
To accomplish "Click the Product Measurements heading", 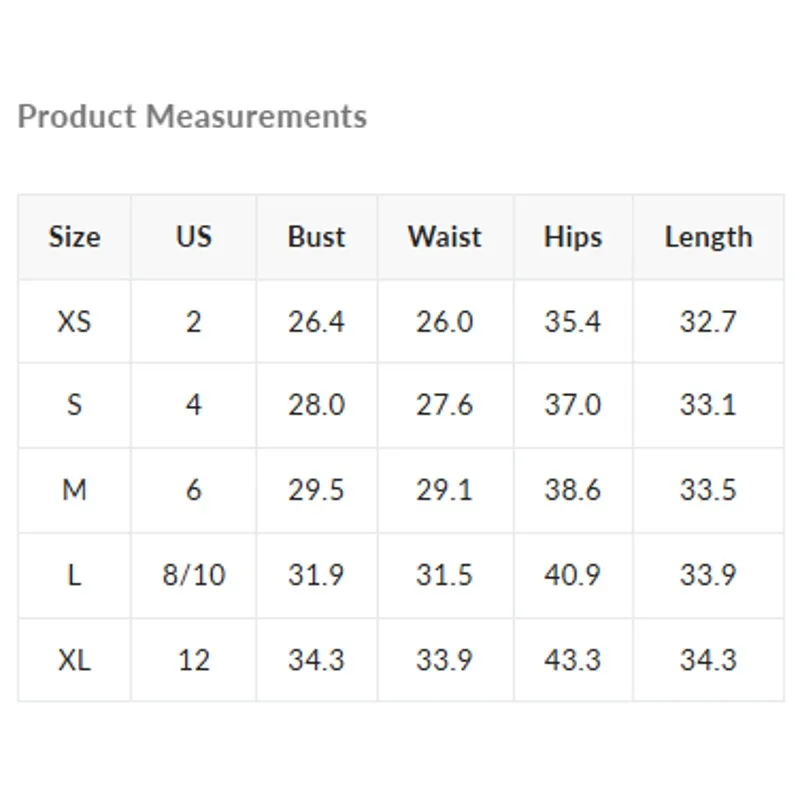I will (192, 117).
